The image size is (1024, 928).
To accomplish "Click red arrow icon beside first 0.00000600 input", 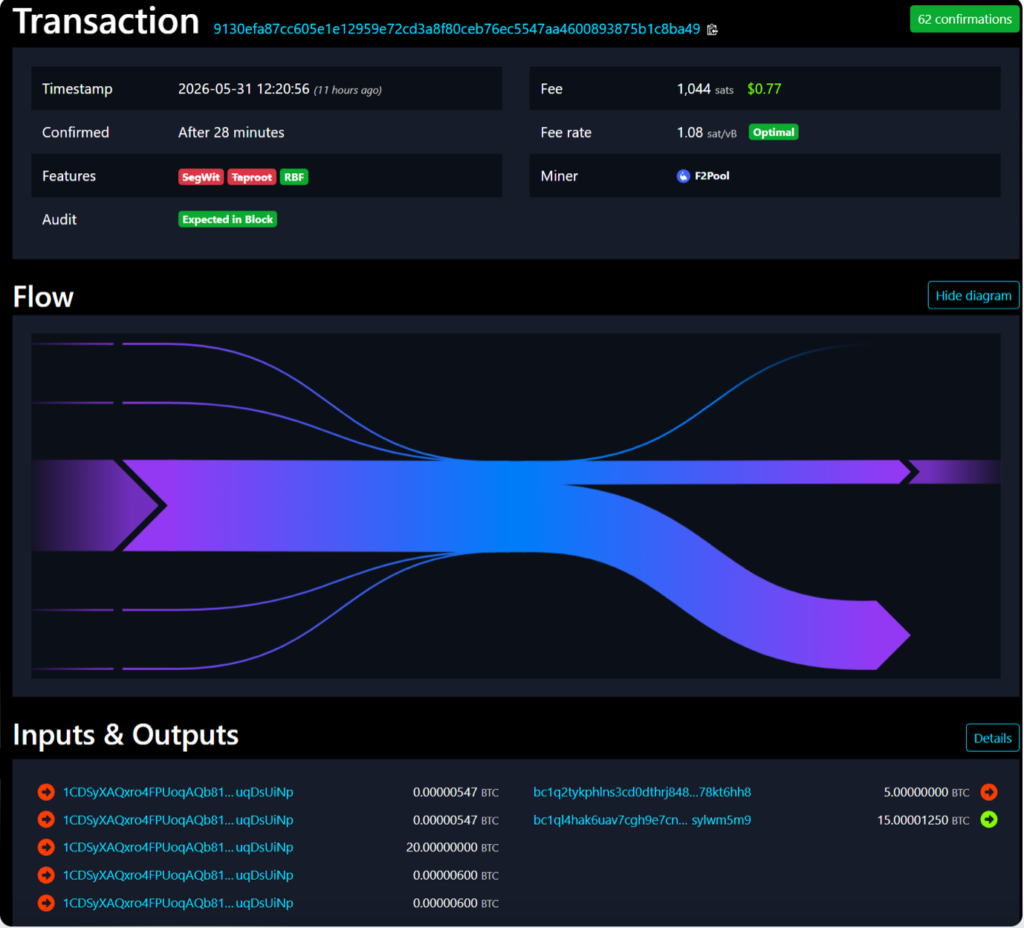I will 46,875.
